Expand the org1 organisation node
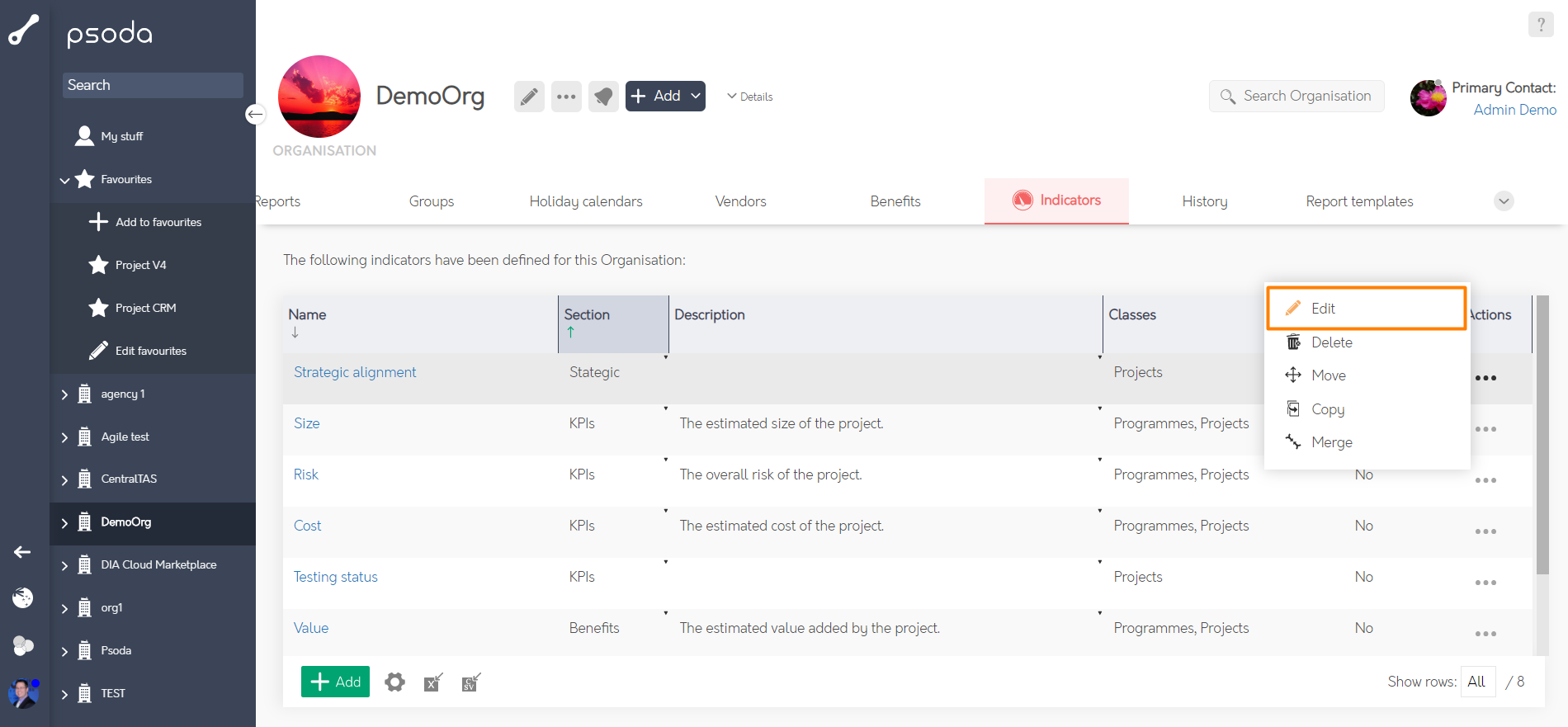The width and height of the screenshot is (1568, 727). click(x=64, y=608)
